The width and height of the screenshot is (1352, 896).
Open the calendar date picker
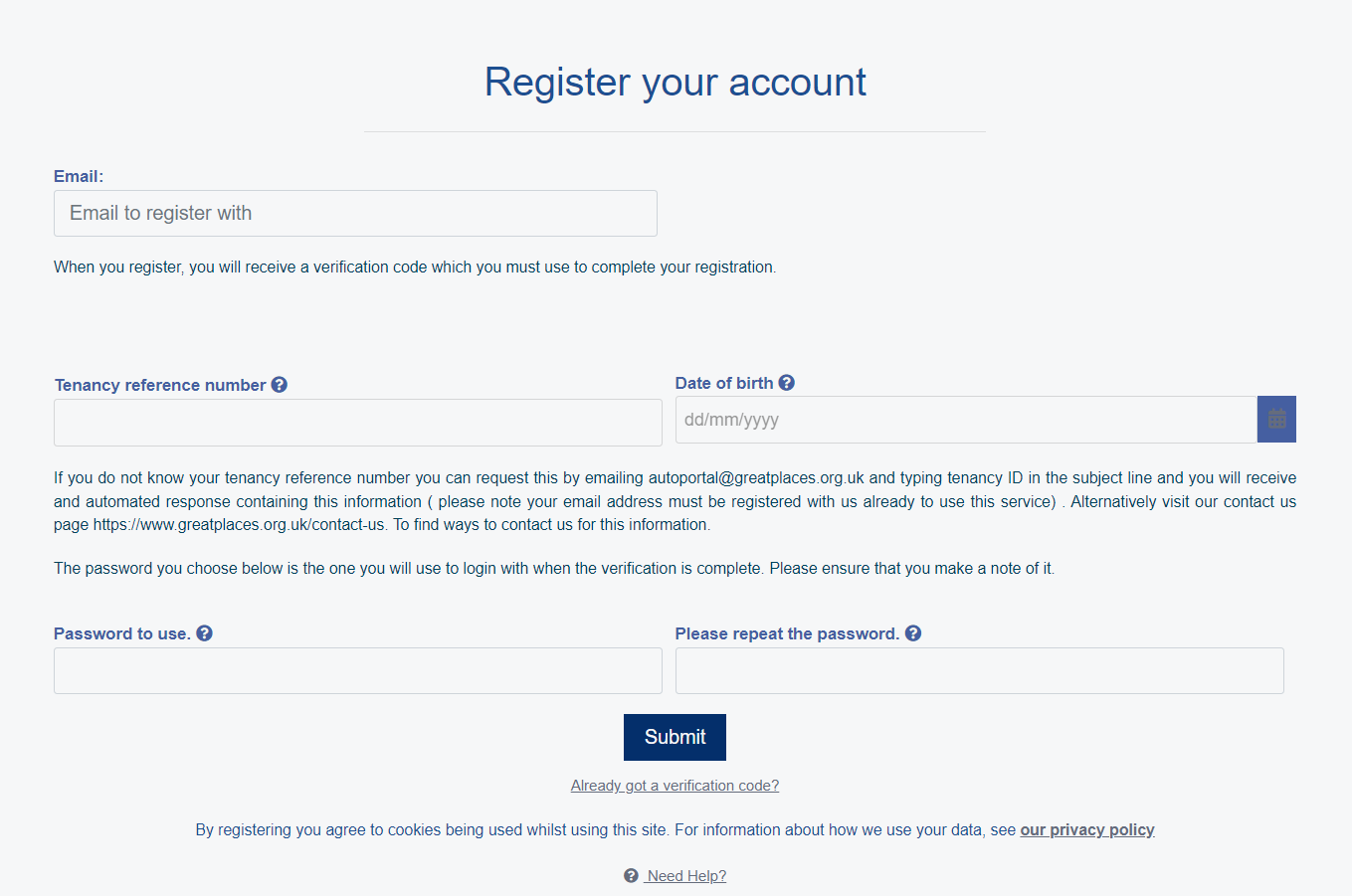tap(1276, 420)
